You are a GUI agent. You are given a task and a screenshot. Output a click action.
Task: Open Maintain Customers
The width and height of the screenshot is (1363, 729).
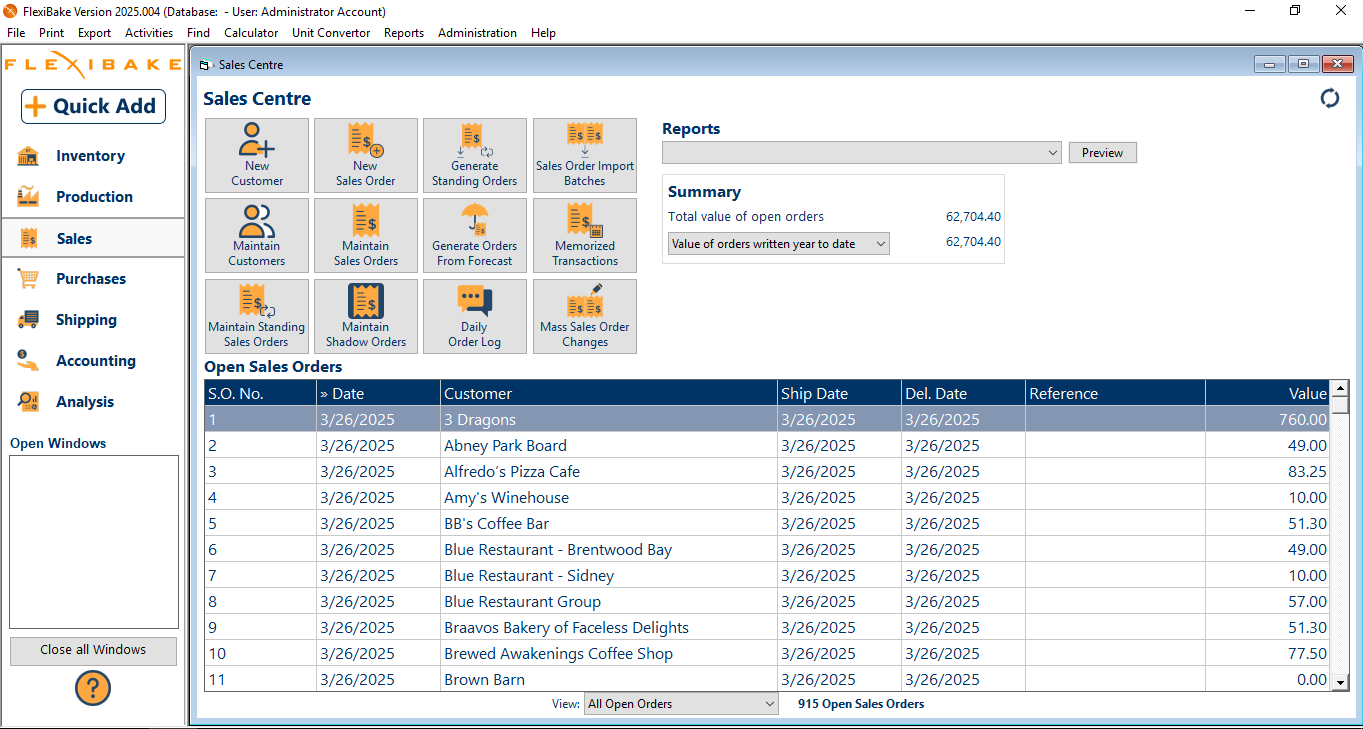point(257,235)
